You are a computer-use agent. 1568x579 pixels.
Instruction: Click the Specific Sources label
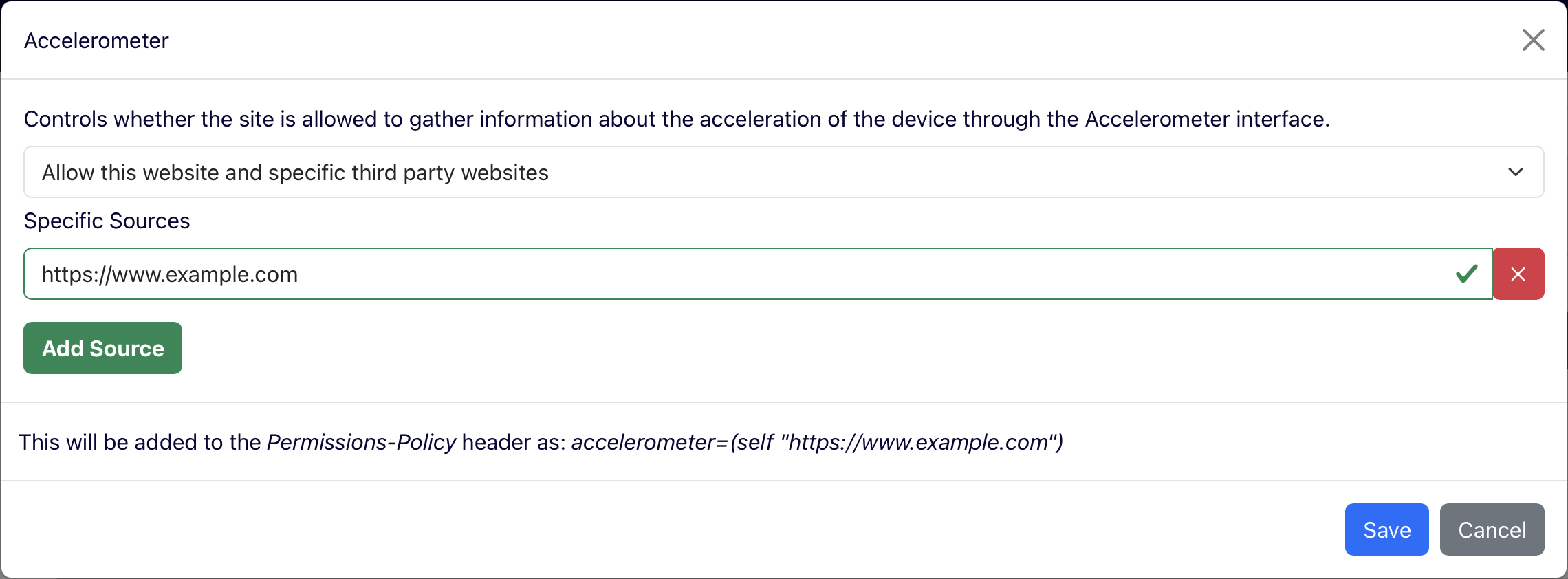tap(107, 221)
